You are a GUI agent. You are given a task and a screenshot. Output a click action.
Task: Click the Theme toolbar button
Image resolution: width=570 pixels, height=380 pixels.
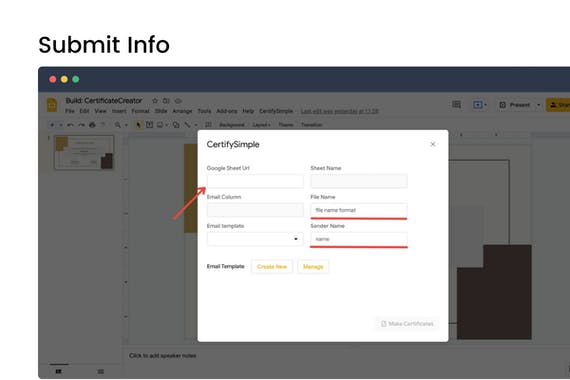286,125
